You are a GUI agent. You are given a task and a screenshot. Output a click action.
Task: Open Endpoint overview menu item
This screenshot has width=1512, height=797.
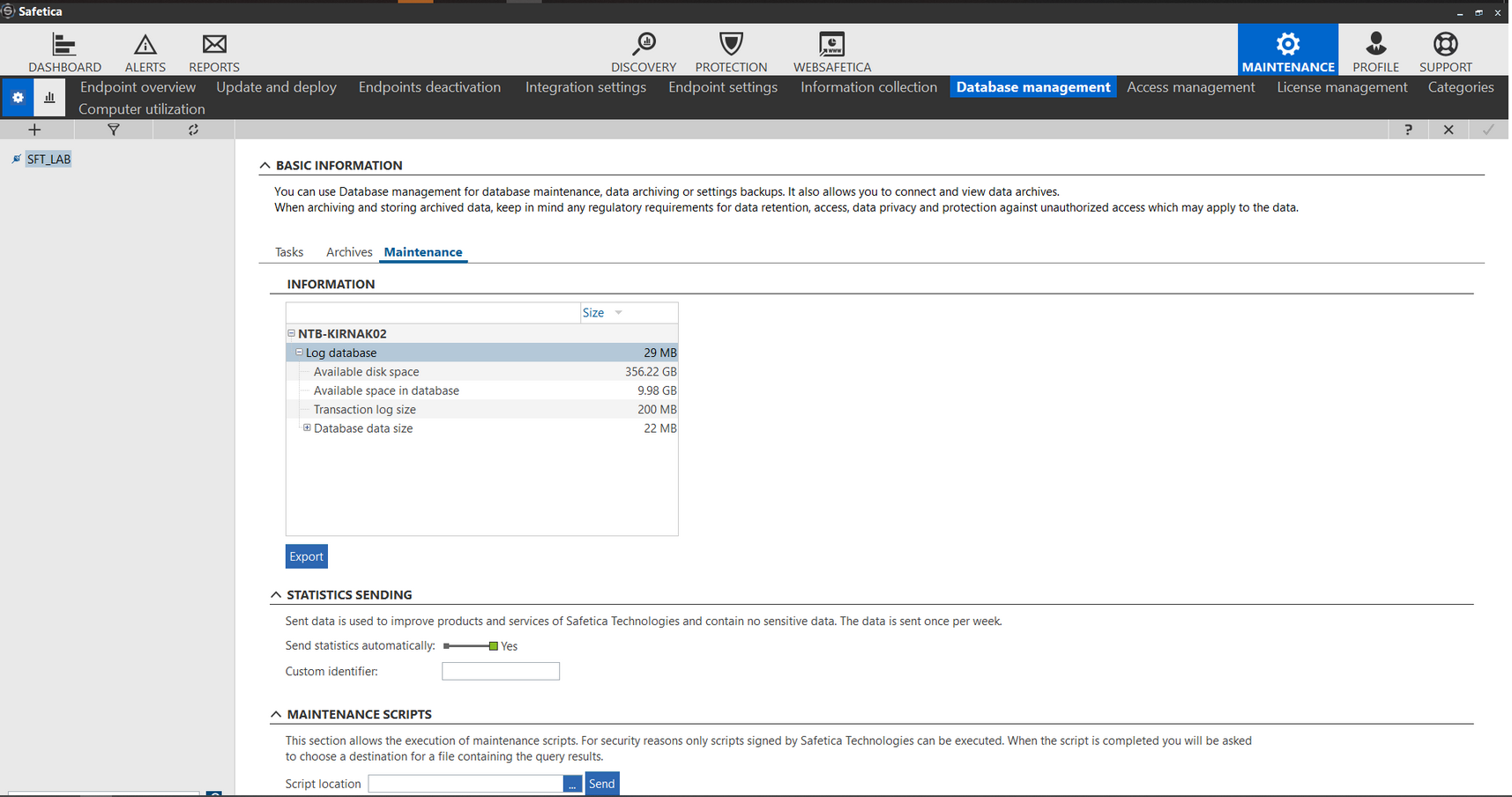pyautogui.click(x=138, y=87)
